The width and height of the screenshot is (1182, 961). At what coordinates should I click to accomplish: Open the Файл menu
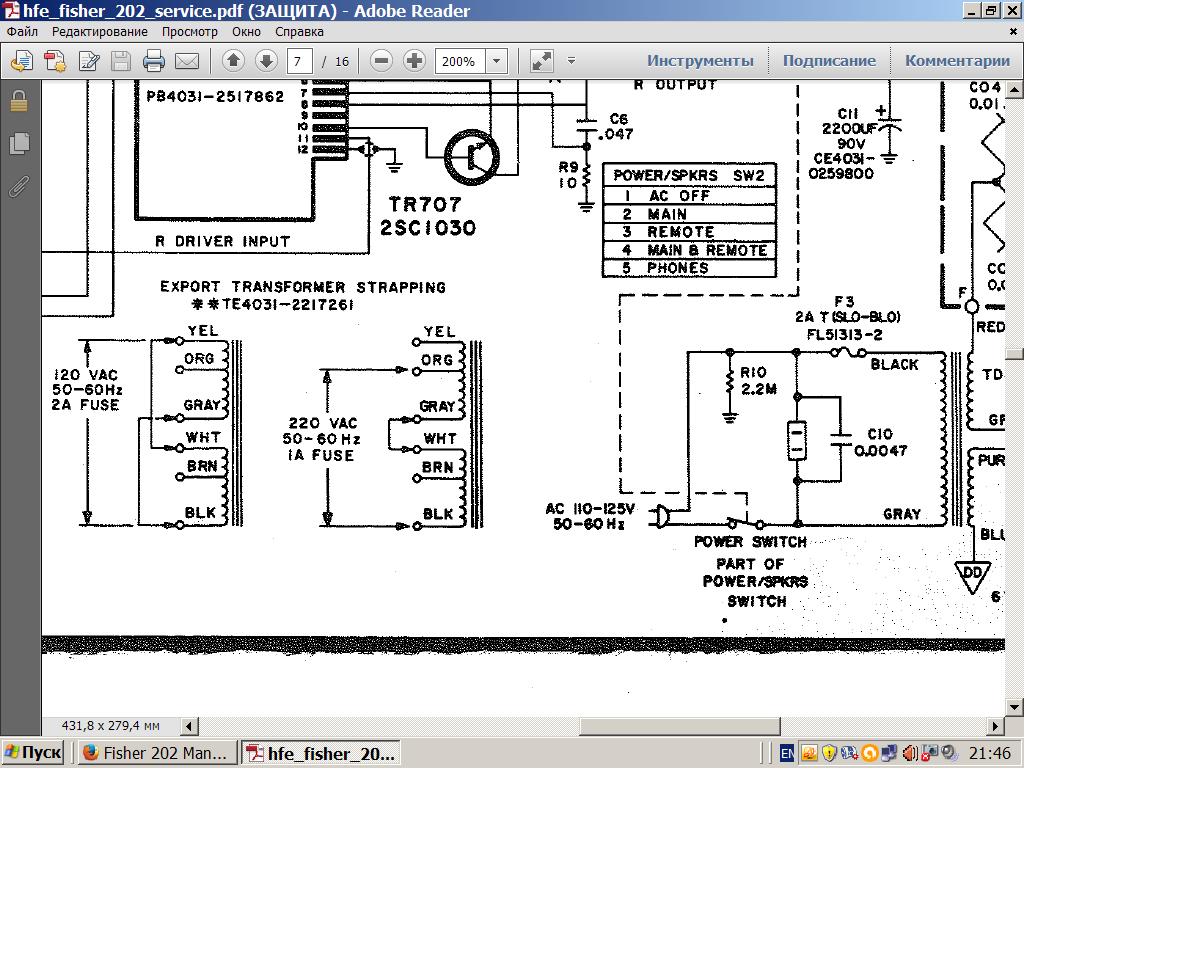(x=22, y=31)
